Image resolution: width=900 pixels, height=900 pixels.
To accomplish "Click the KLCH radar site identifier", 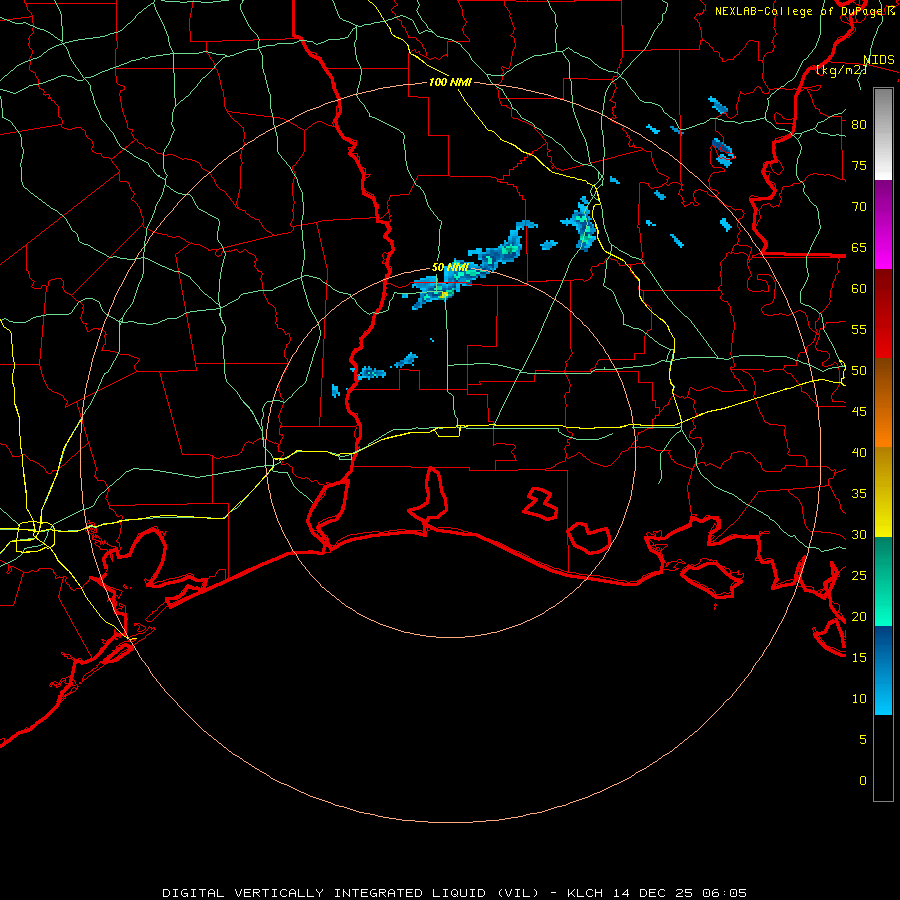I will pos(584,893).
